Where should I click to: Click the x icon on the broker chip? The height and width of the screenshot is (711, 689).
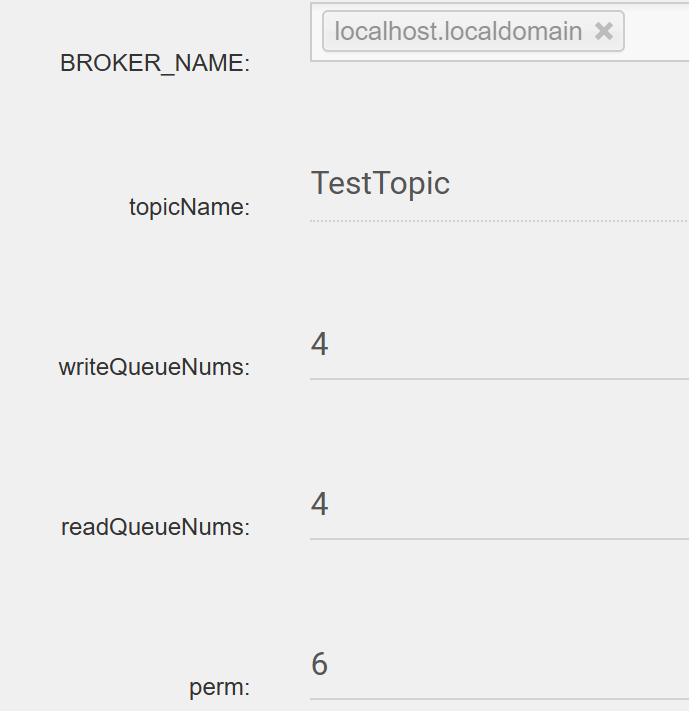[x=604, y=32]
